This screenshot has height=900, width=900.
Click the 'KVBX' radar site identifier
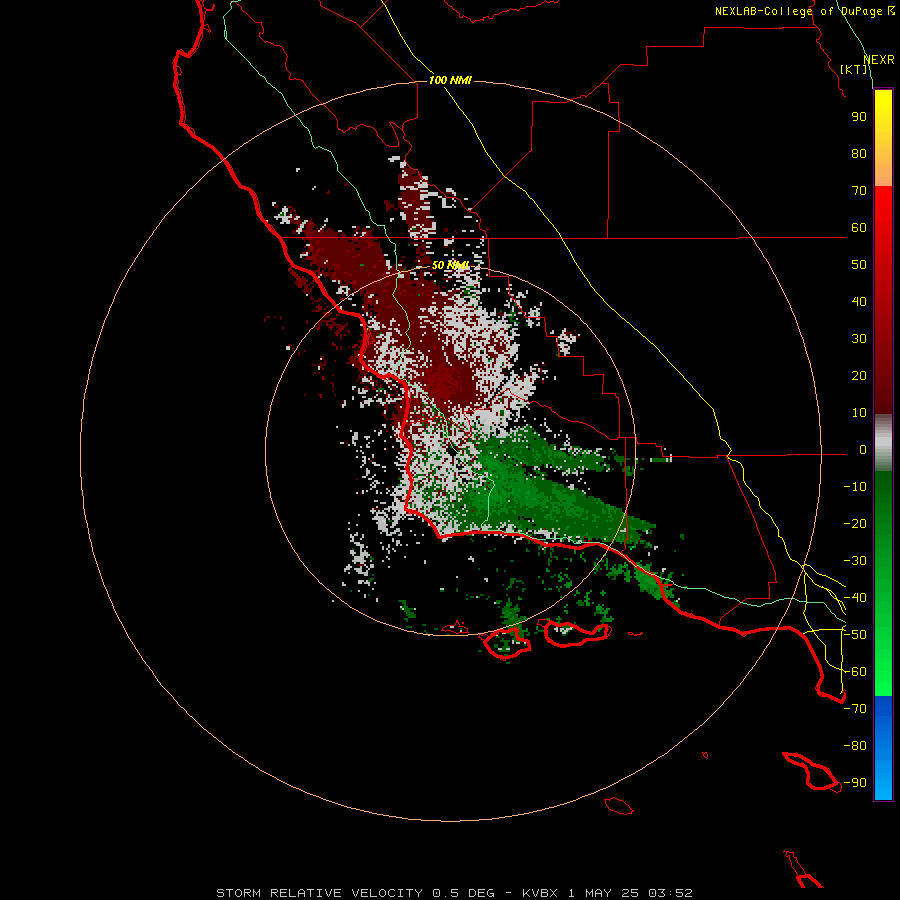coord(540,893)
